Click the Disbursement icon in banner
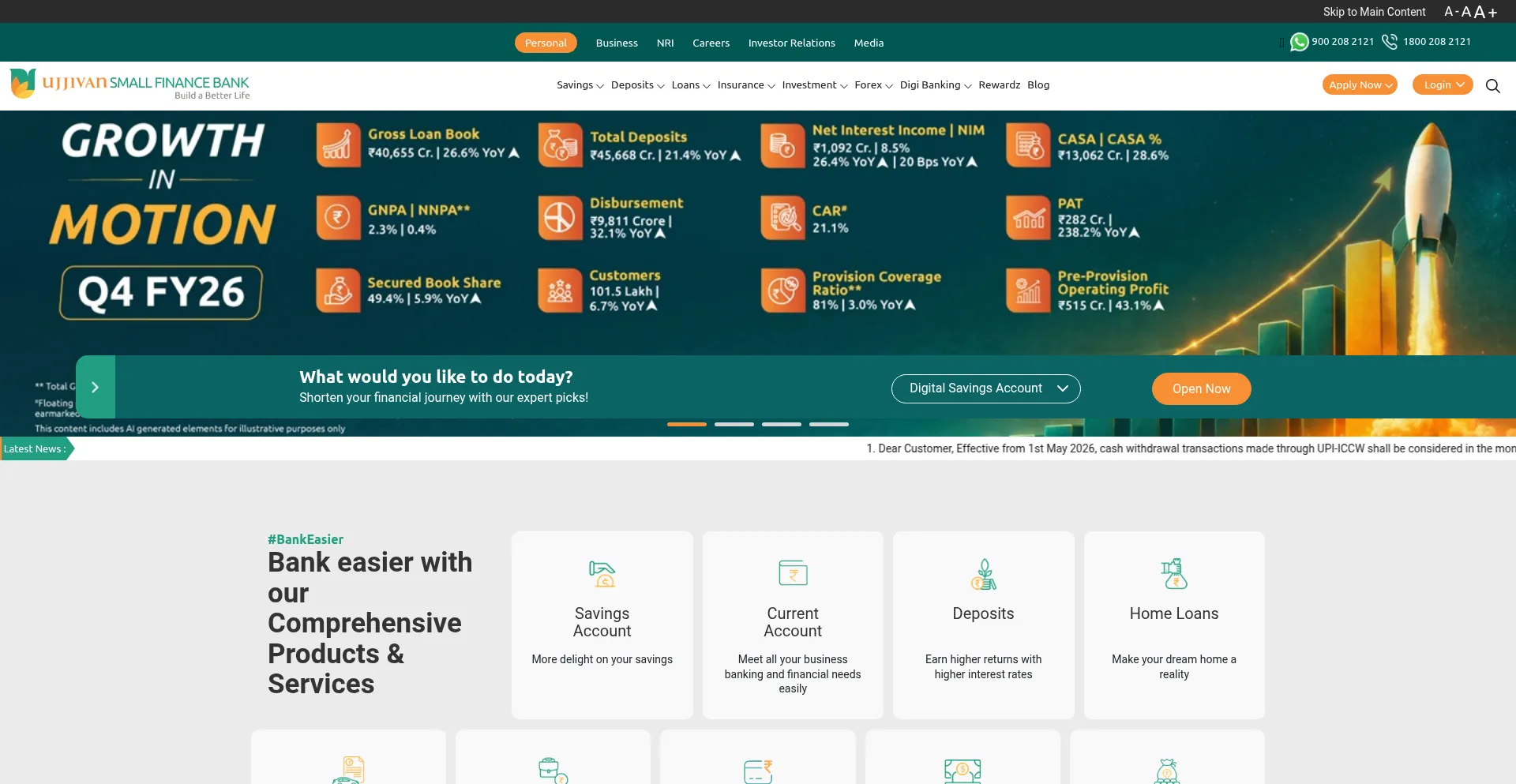The image size is (1516, 784). (560, 217)
